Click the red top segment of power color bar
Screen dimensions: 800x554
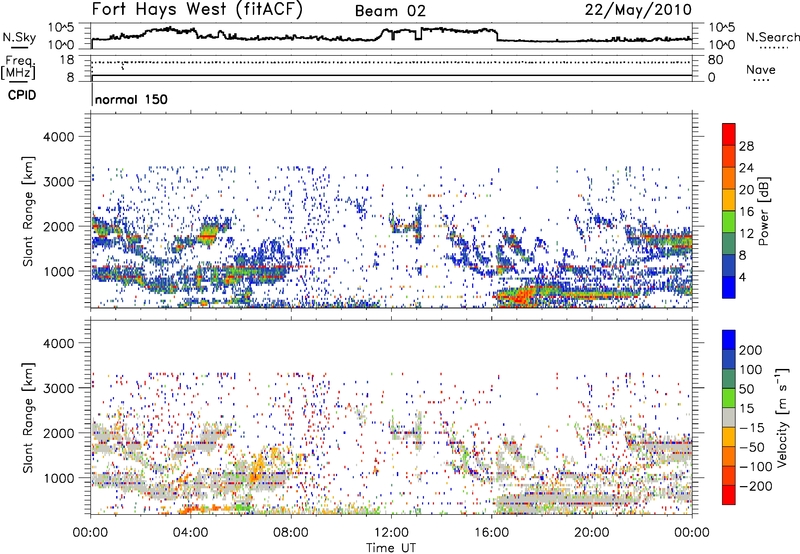[729, 135]
